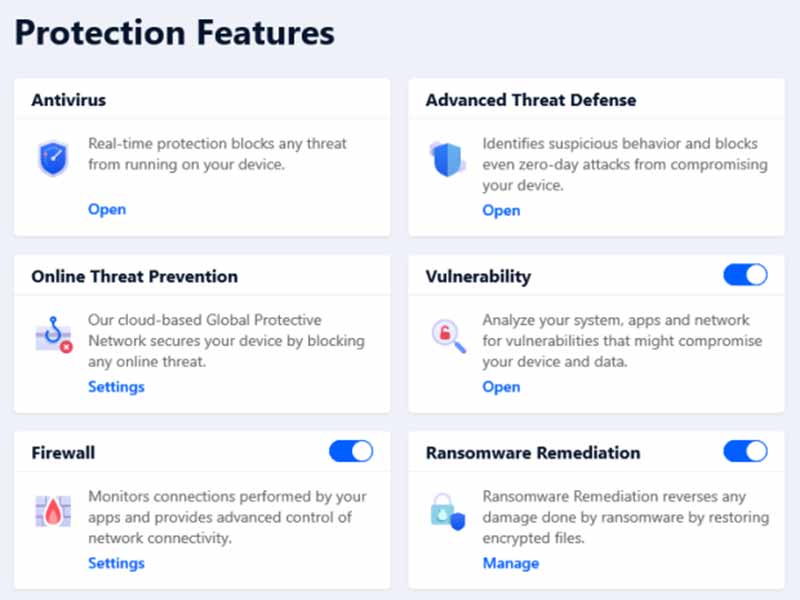Click the Ransomware Remediation description text
This screenshot has width=800, height=600.
point(626,517)
